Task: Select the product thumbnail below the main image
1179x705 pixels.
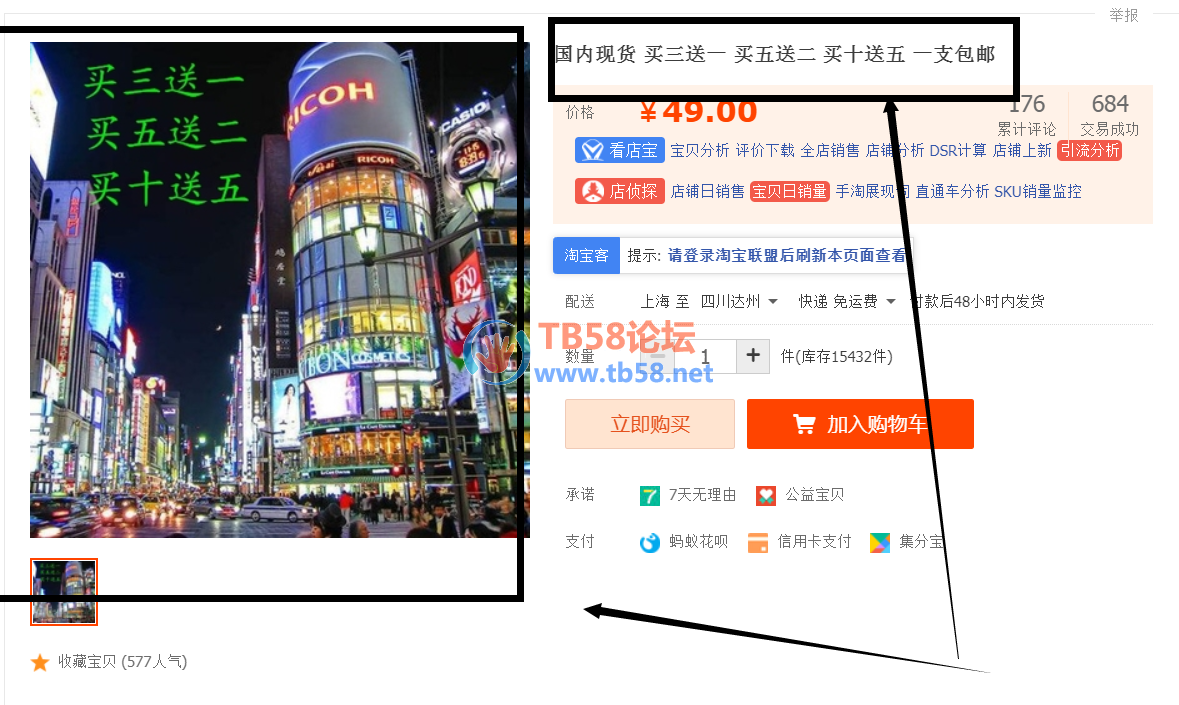Action: point(64,592)
